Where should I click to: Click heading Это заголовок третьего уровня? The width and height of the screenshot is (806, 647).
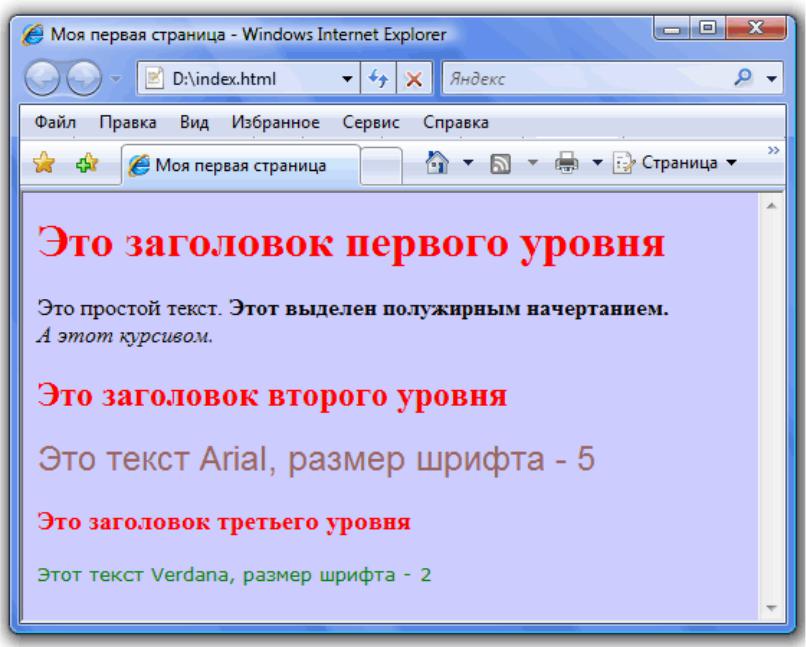pyautogui.click(x=224, y=522)
